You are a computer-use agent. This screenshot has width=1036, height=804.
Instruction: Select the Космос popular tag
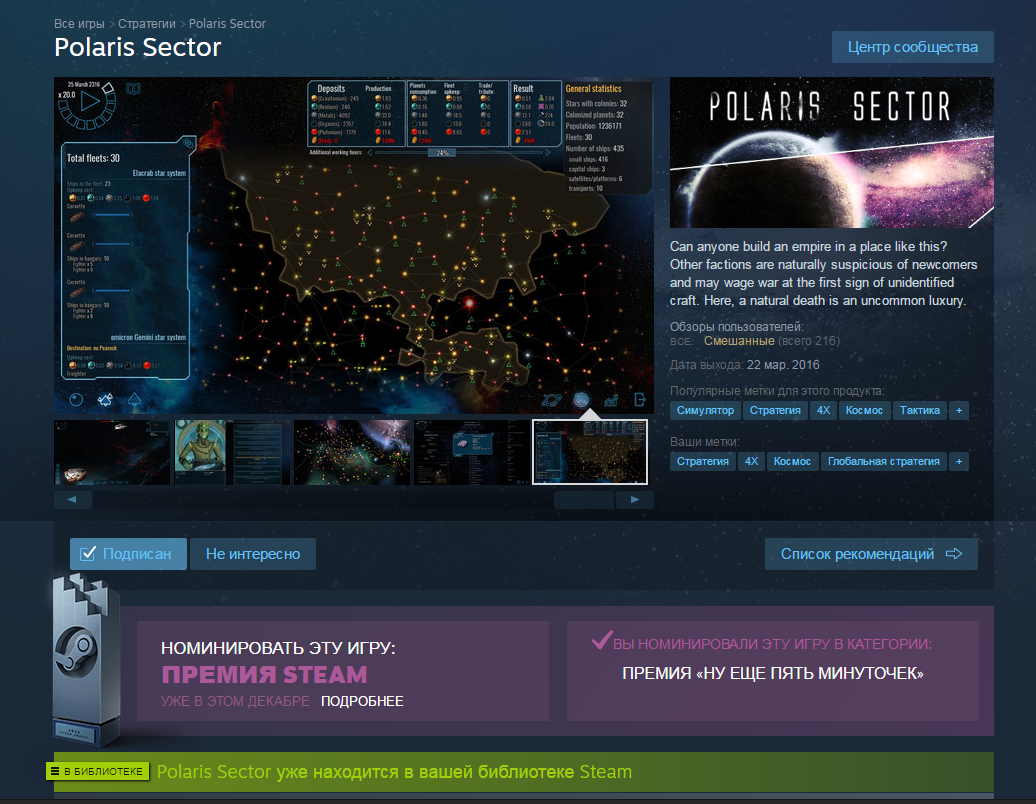[864, 410]
